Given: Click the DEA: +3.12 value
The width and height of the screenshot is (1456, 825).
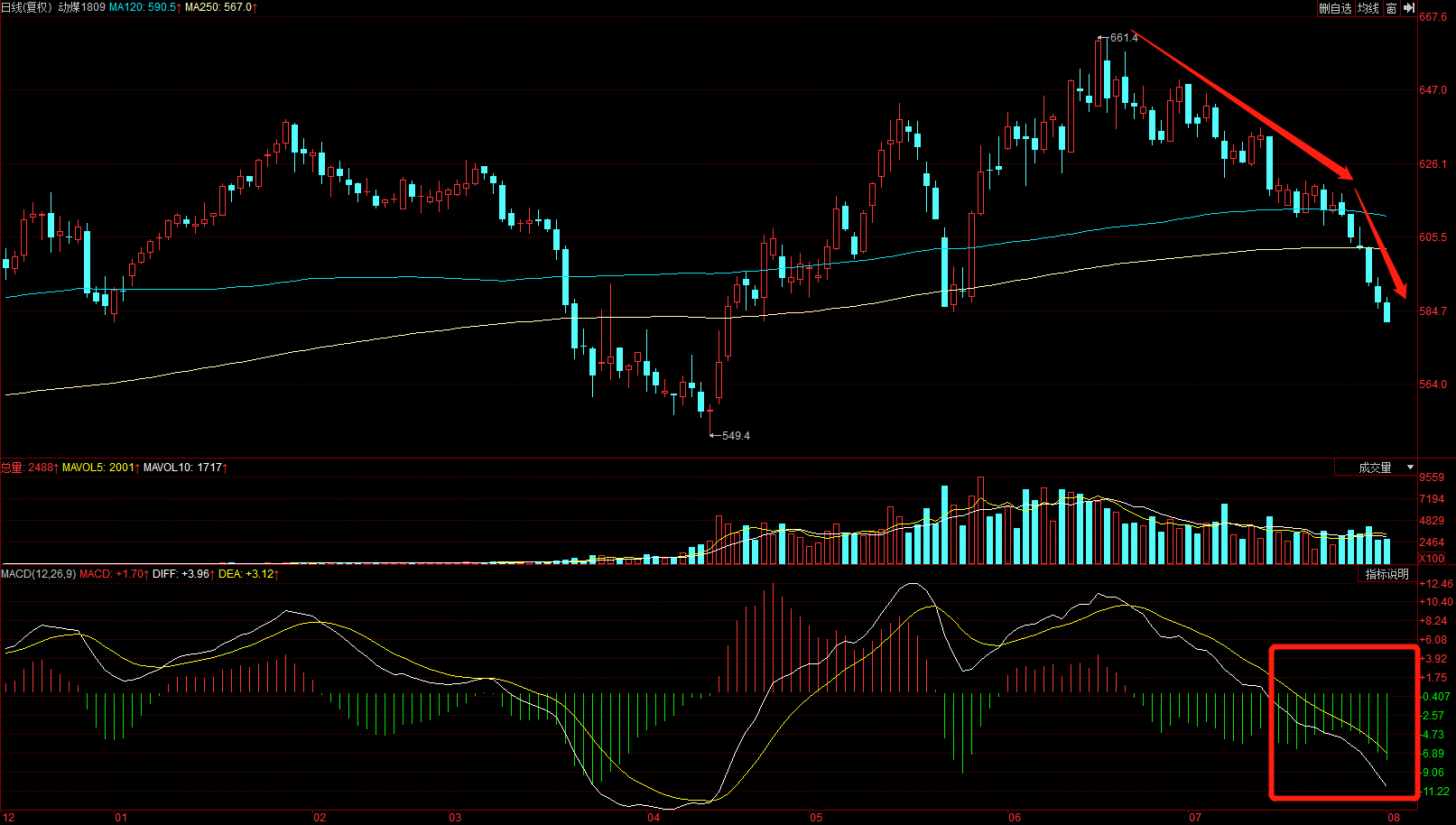Looking at the screenshot, I should click(x=246, y=574).
